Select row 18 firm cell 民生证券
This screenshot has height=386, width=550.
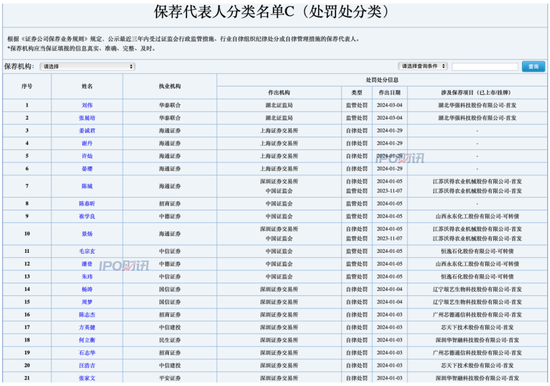click(x=170, y=340)
